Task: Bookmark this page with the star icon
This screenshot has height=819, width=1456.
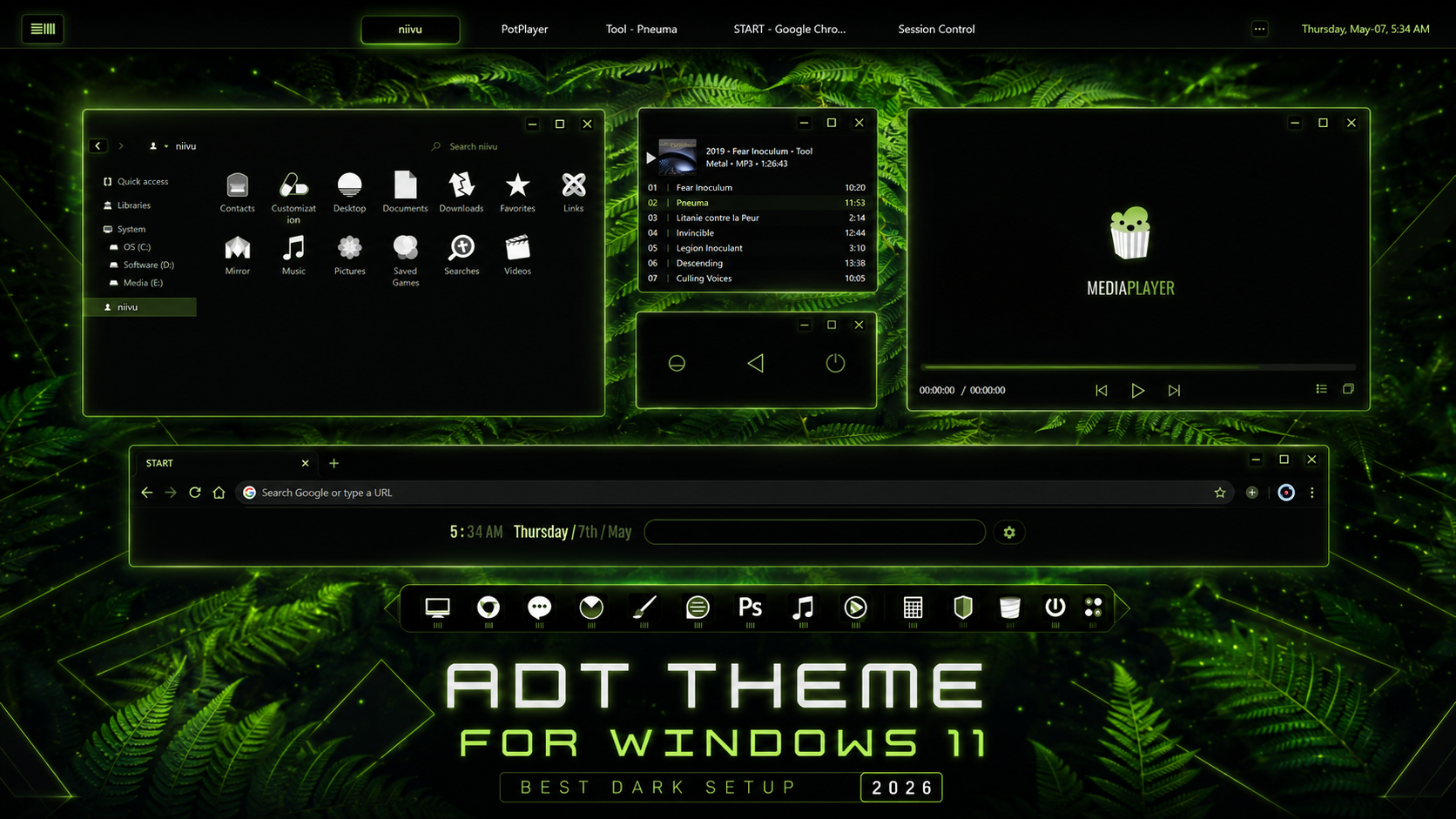Action: 1220,493
